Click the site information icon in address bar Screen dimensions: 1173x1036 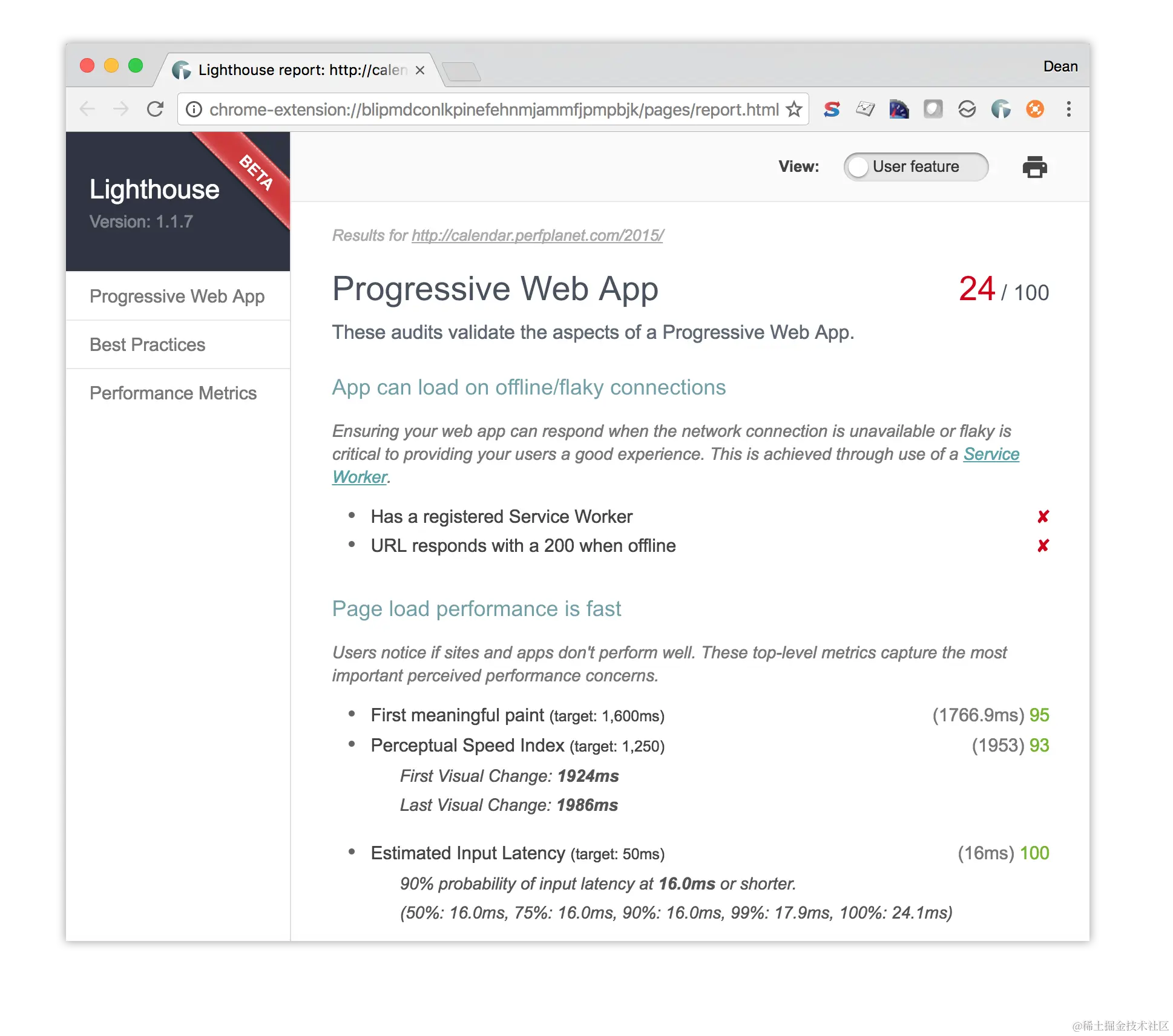click(194, 109)
